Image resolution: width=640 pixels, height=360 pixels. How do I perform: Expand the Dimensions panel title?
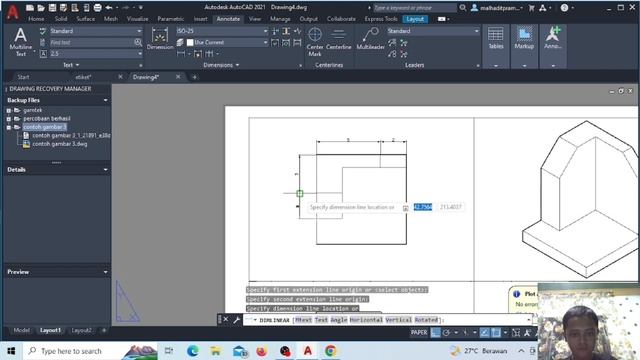[221, 65]
